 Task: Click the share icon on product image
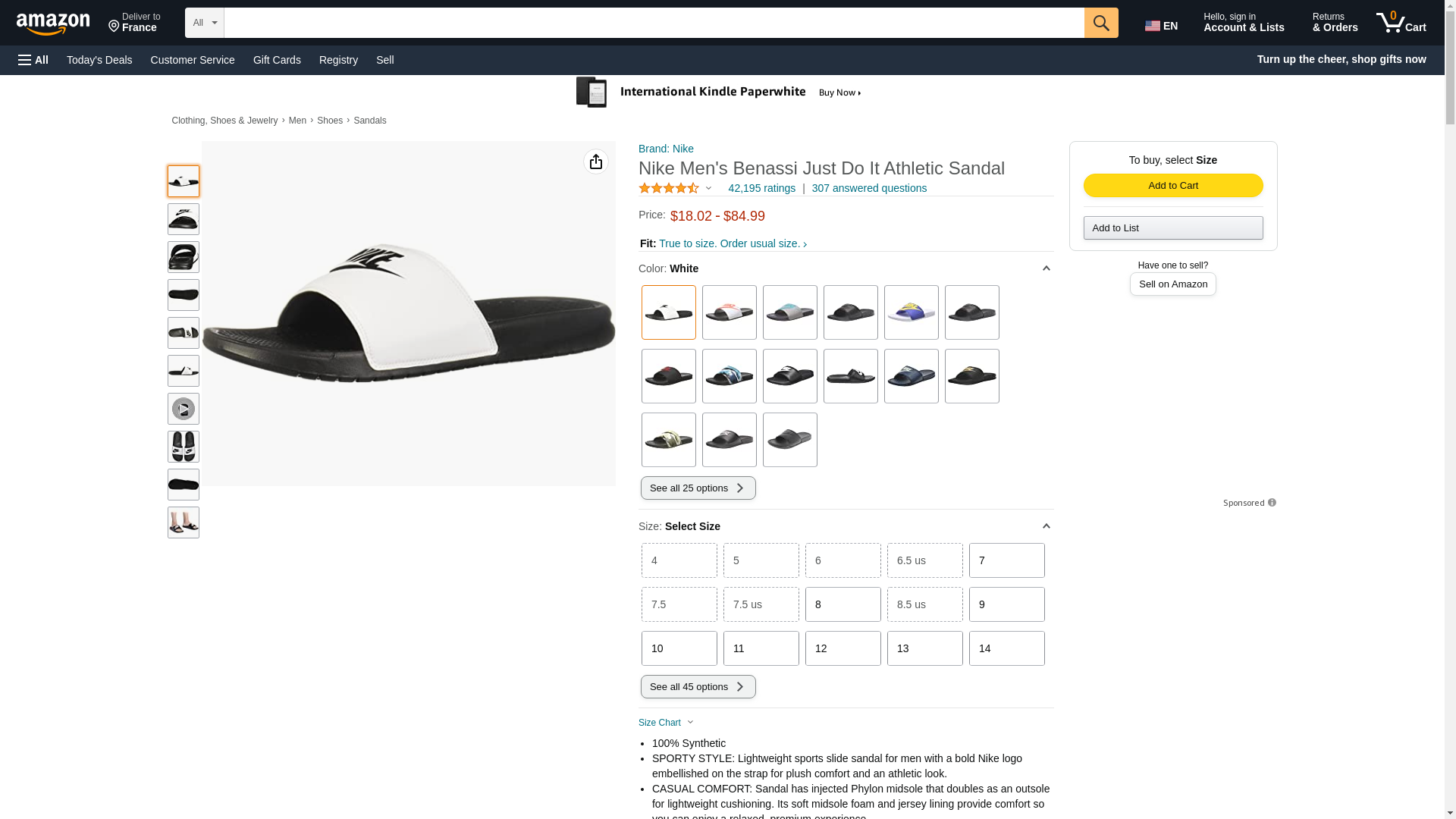595,162
